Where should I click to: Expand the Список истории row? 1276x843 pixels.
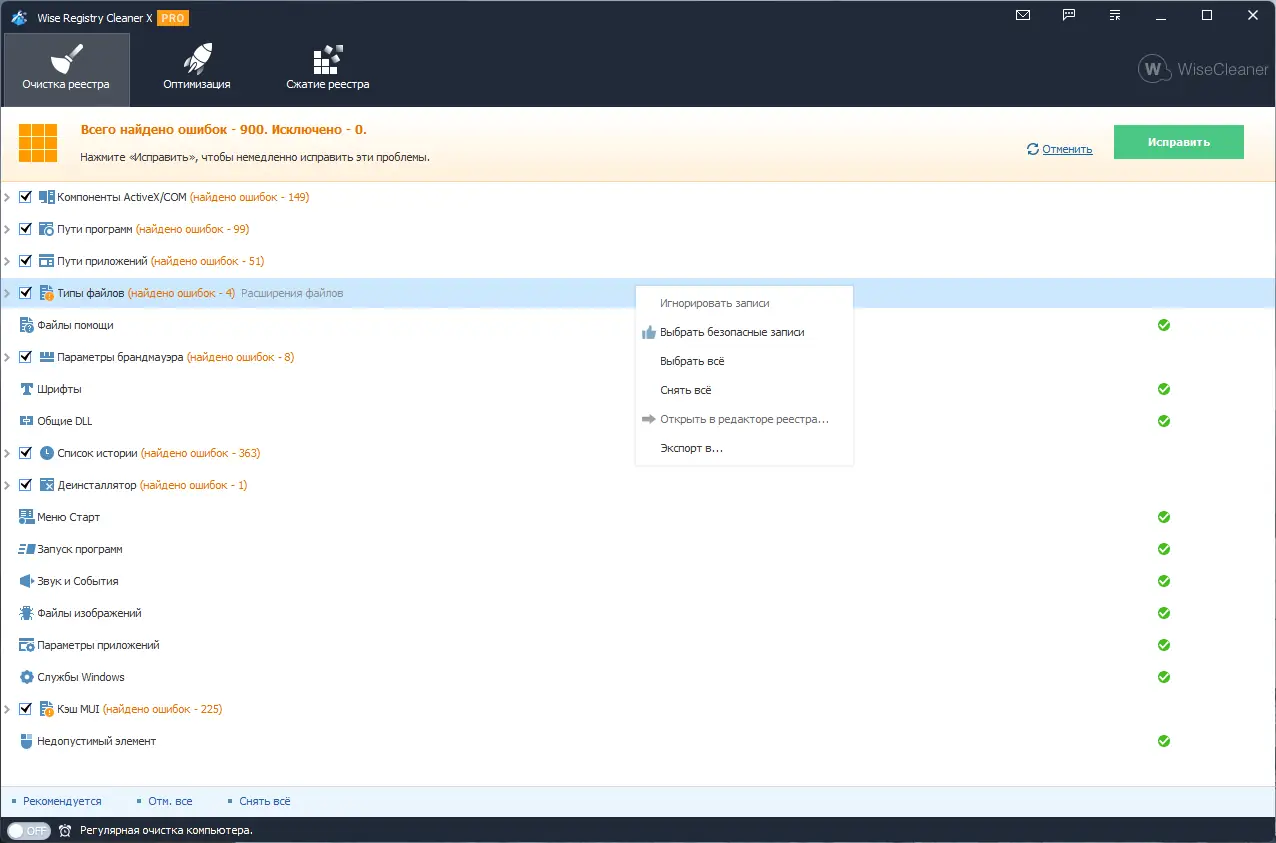tap(7, 453)
